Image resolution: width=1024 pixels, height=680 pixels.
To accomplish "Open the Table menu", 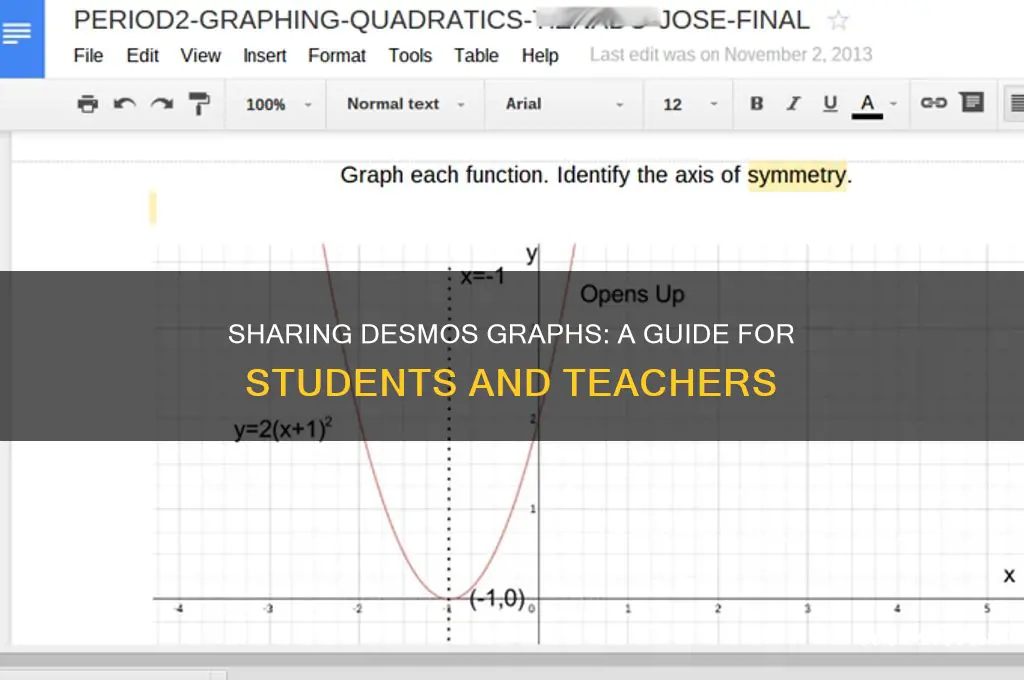I will 476,56.
